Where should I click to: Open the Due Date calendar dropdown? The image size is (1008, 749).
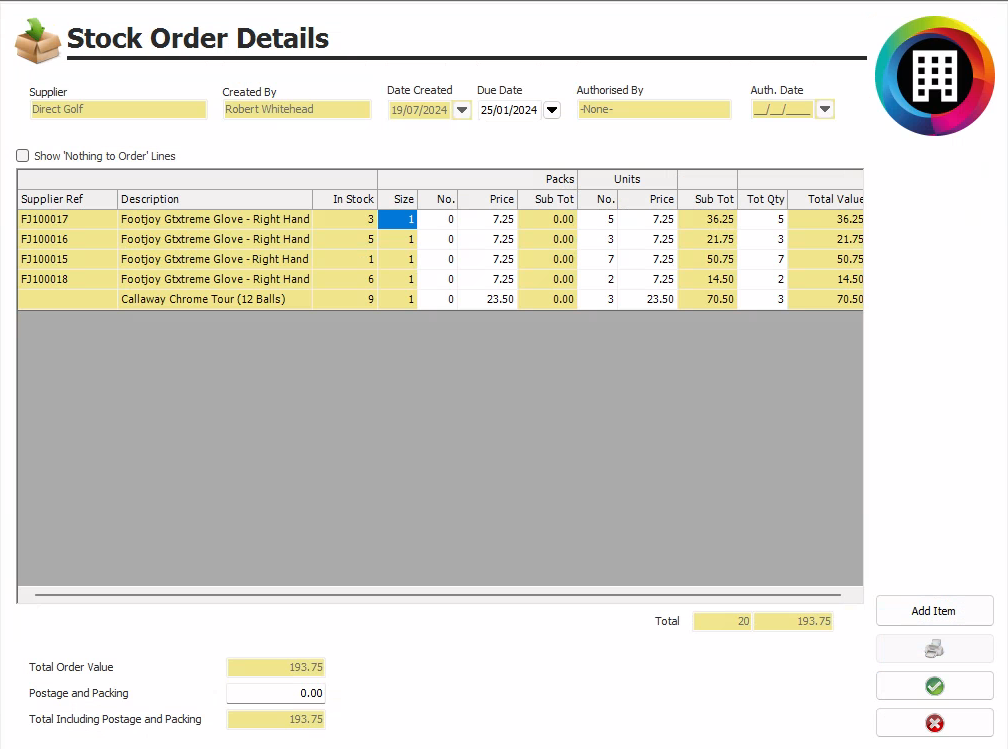click(x=552, y=110)
